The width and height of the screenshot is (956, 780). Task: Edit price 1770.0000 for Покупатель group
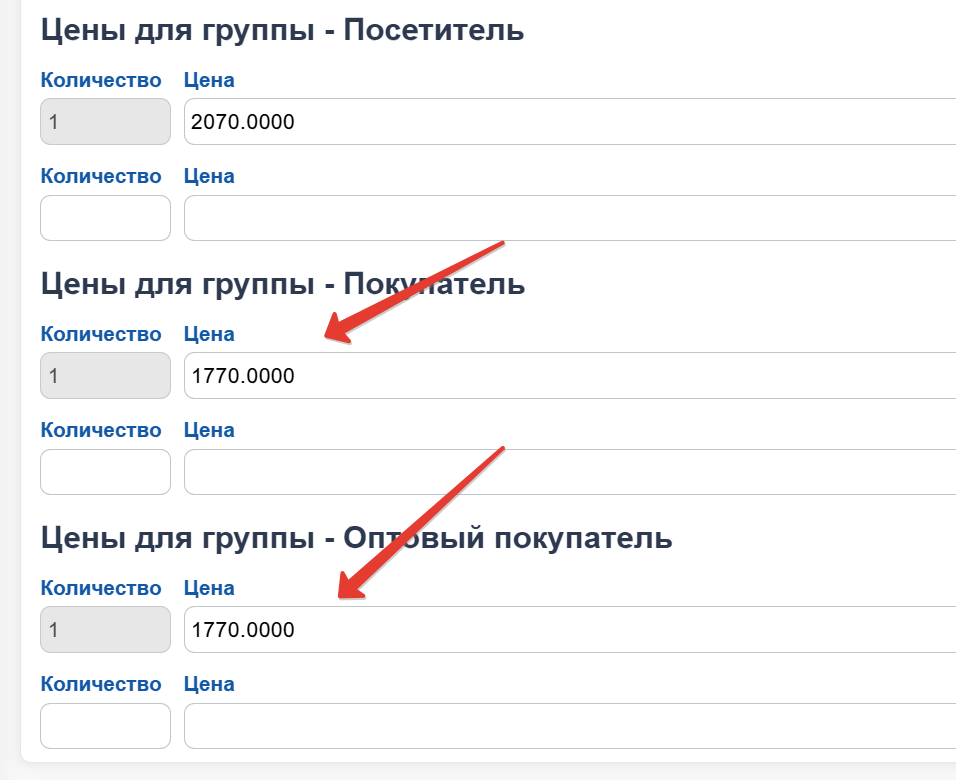[570, 375]
